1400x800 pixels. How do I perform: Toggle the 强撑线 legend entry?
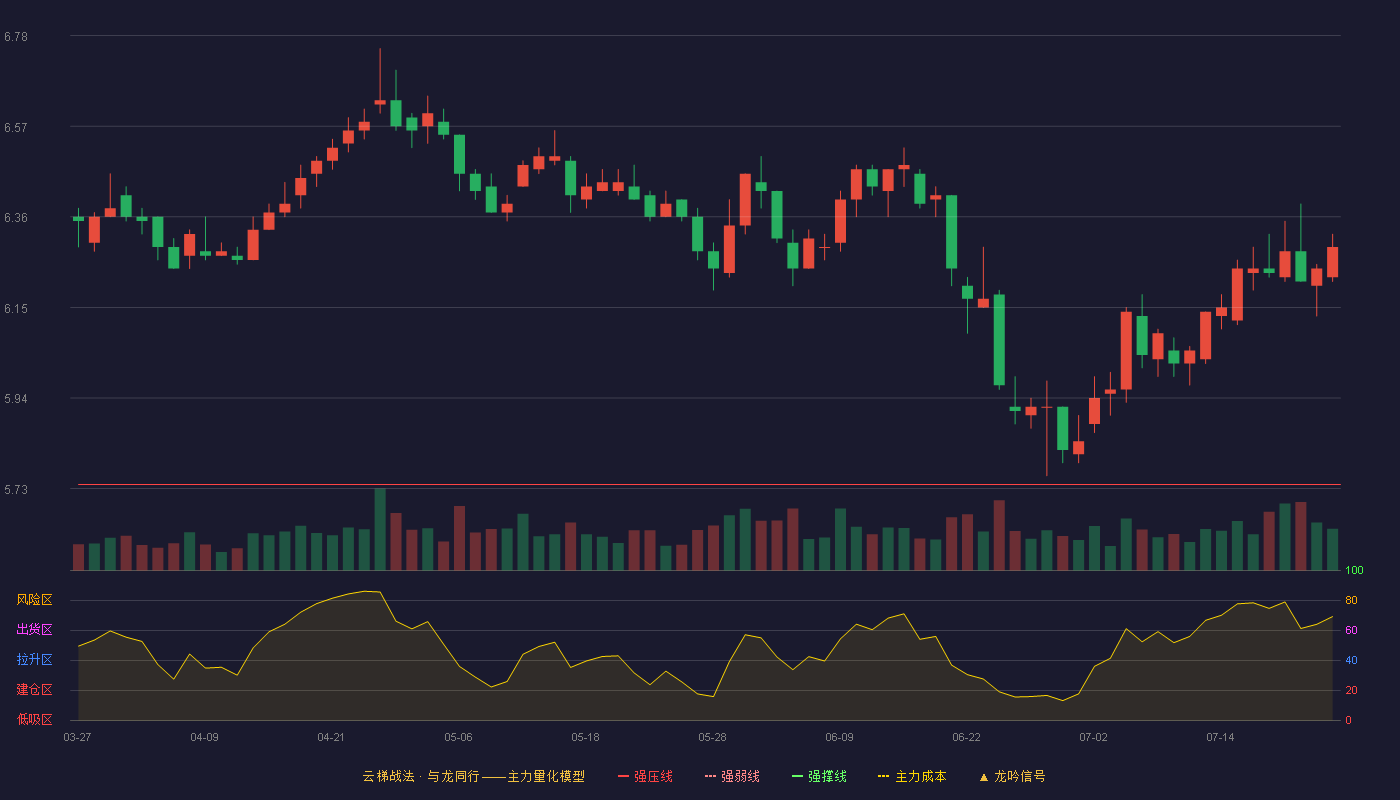click(819, 776)
